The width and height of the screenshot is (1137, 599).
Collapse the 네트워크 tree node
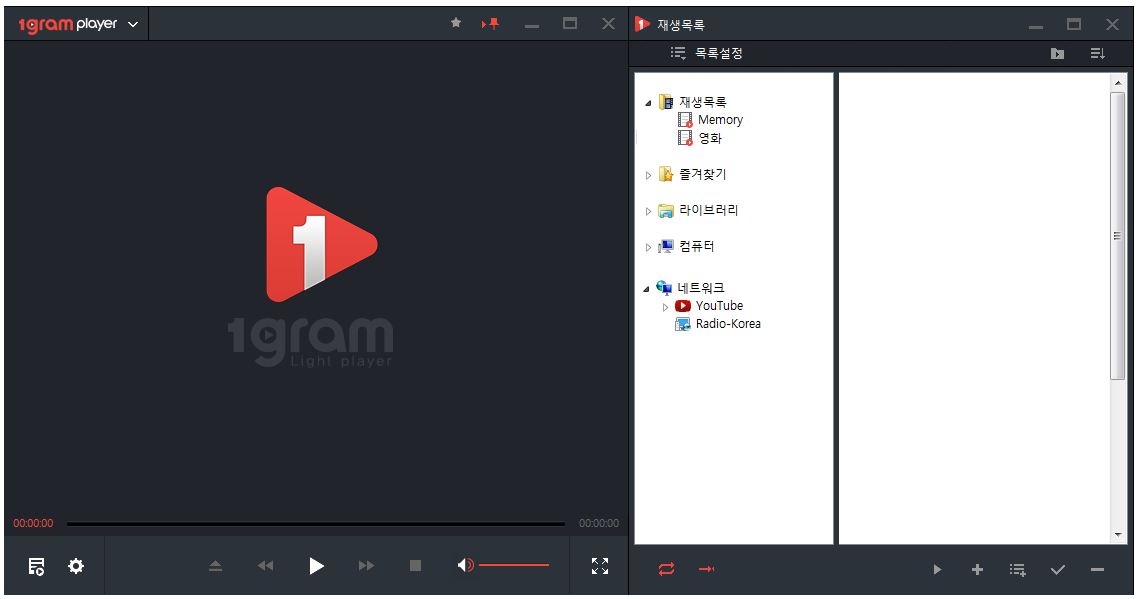tap(646, 289)
